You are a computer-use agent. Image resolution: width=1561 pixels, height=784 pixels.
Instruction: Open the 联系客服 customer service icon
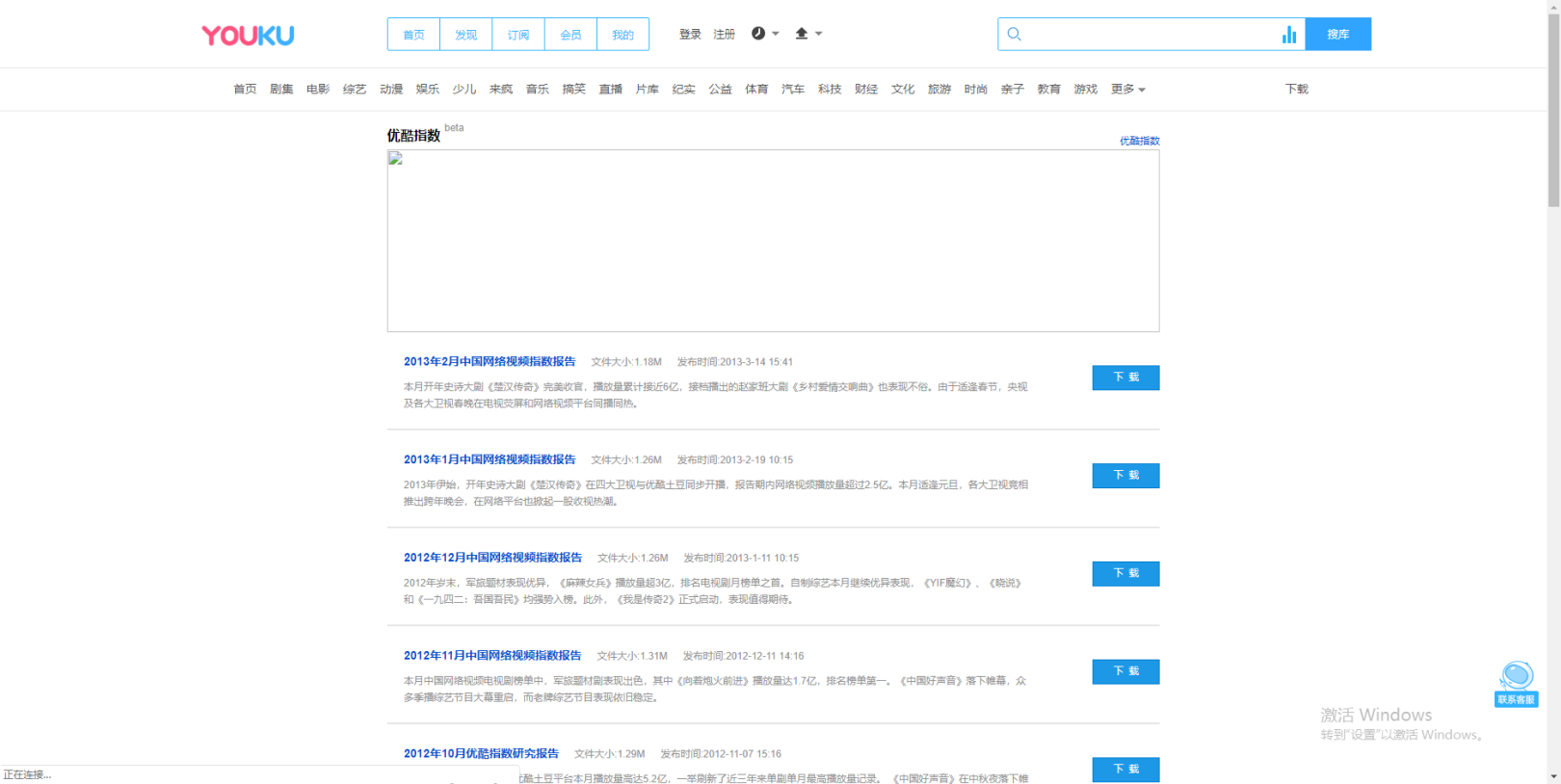1516,683
